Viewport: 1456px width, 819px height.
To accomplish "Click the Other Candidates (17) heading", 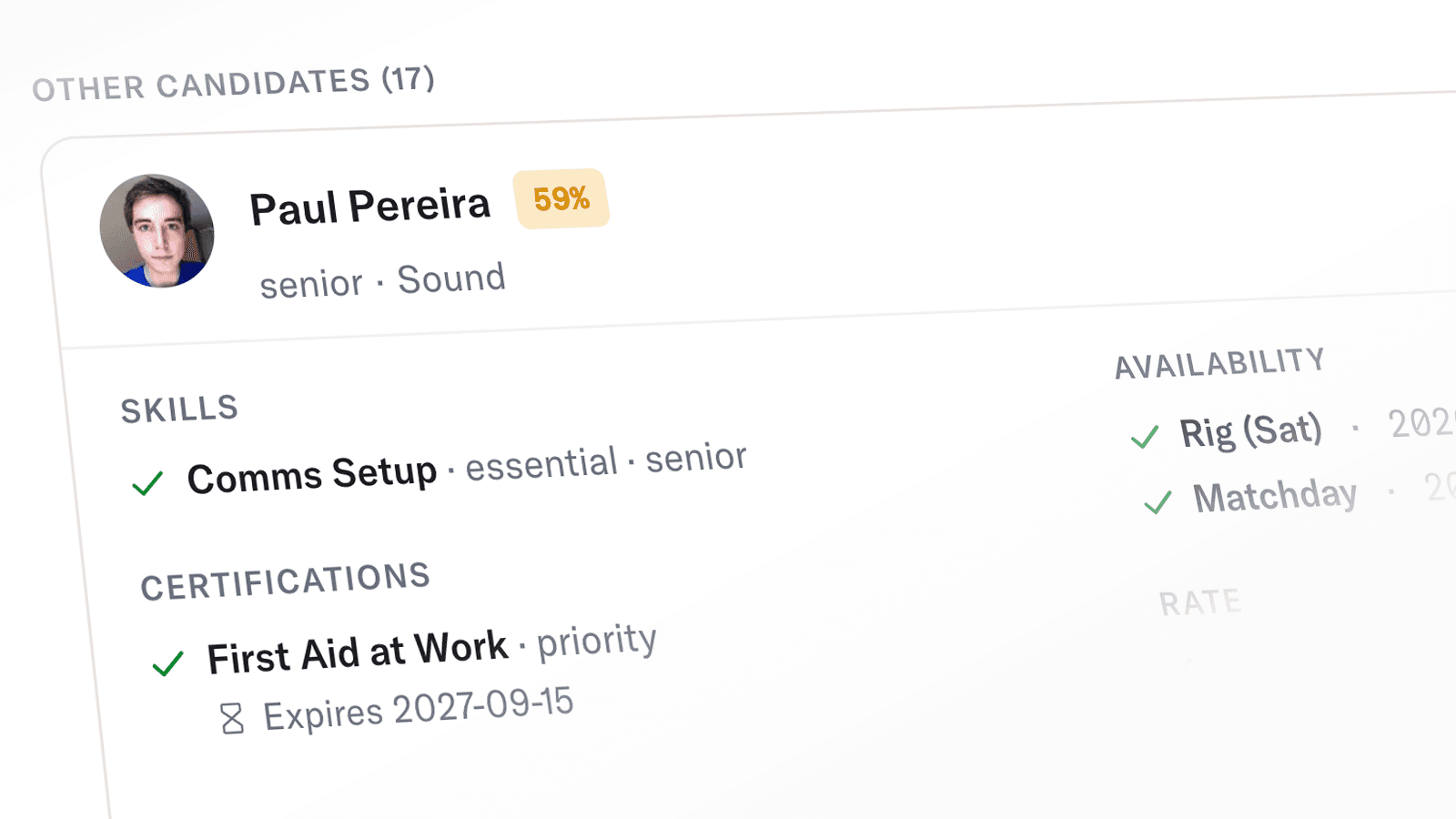I will pyautogui.click(x=234, y=84).
